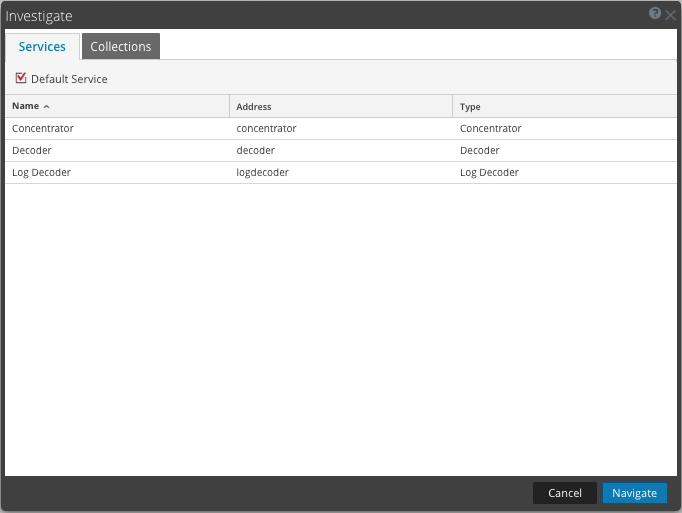The height and width of the screenshot is (513, 682).
Task: Open the Collections tab
Action: (x=120, y=47)
